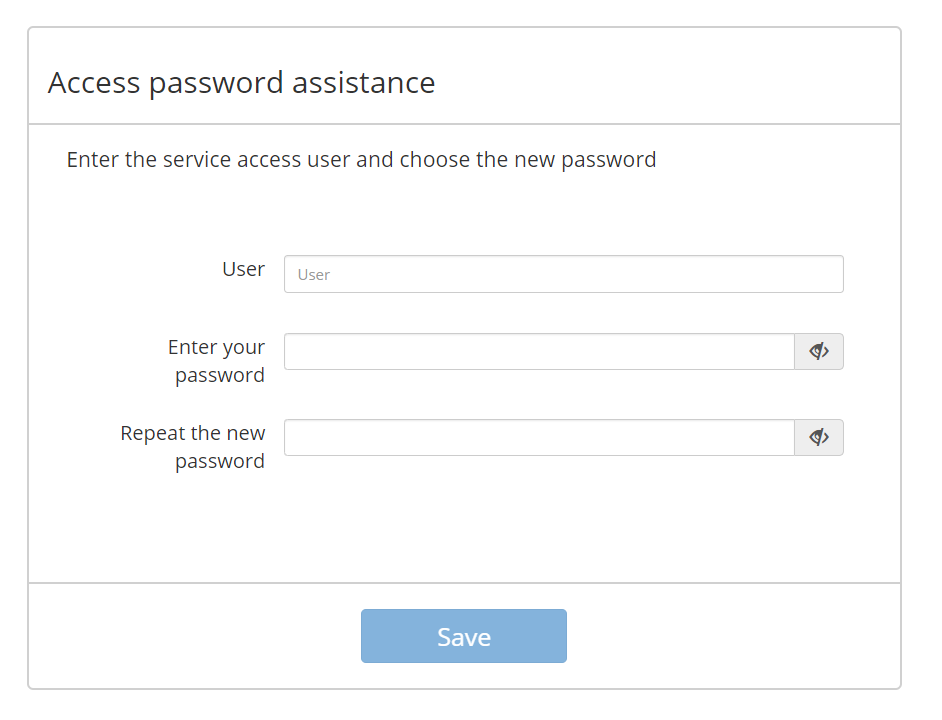Activate the service access user textbox
Screen dimensions: 942x720
(564, 274)
